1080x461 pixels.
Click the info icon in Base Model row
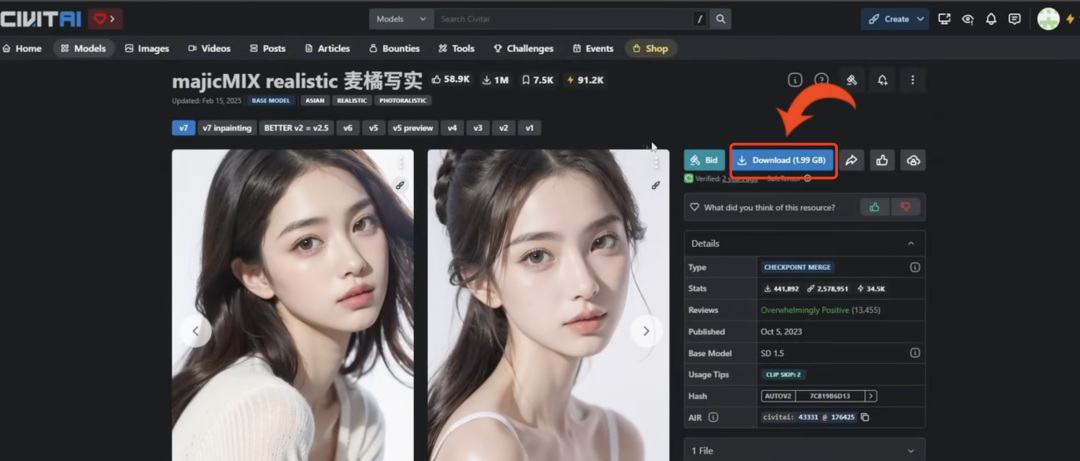915,353
